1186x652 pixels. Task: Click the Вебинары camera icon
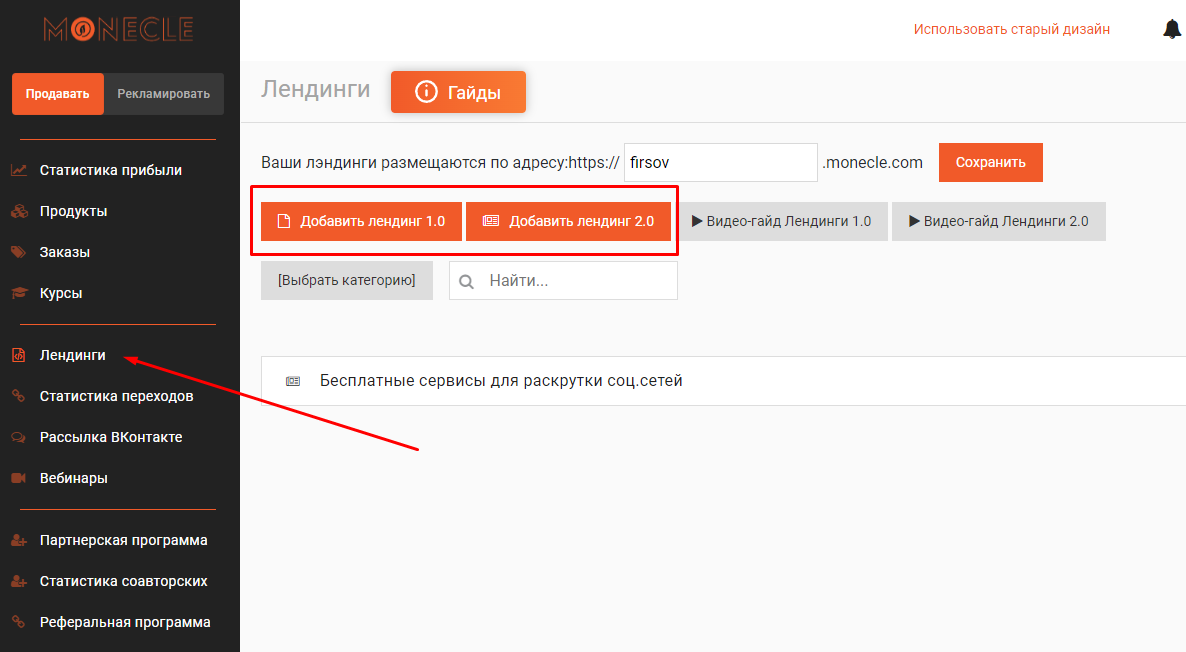point(18,478)
